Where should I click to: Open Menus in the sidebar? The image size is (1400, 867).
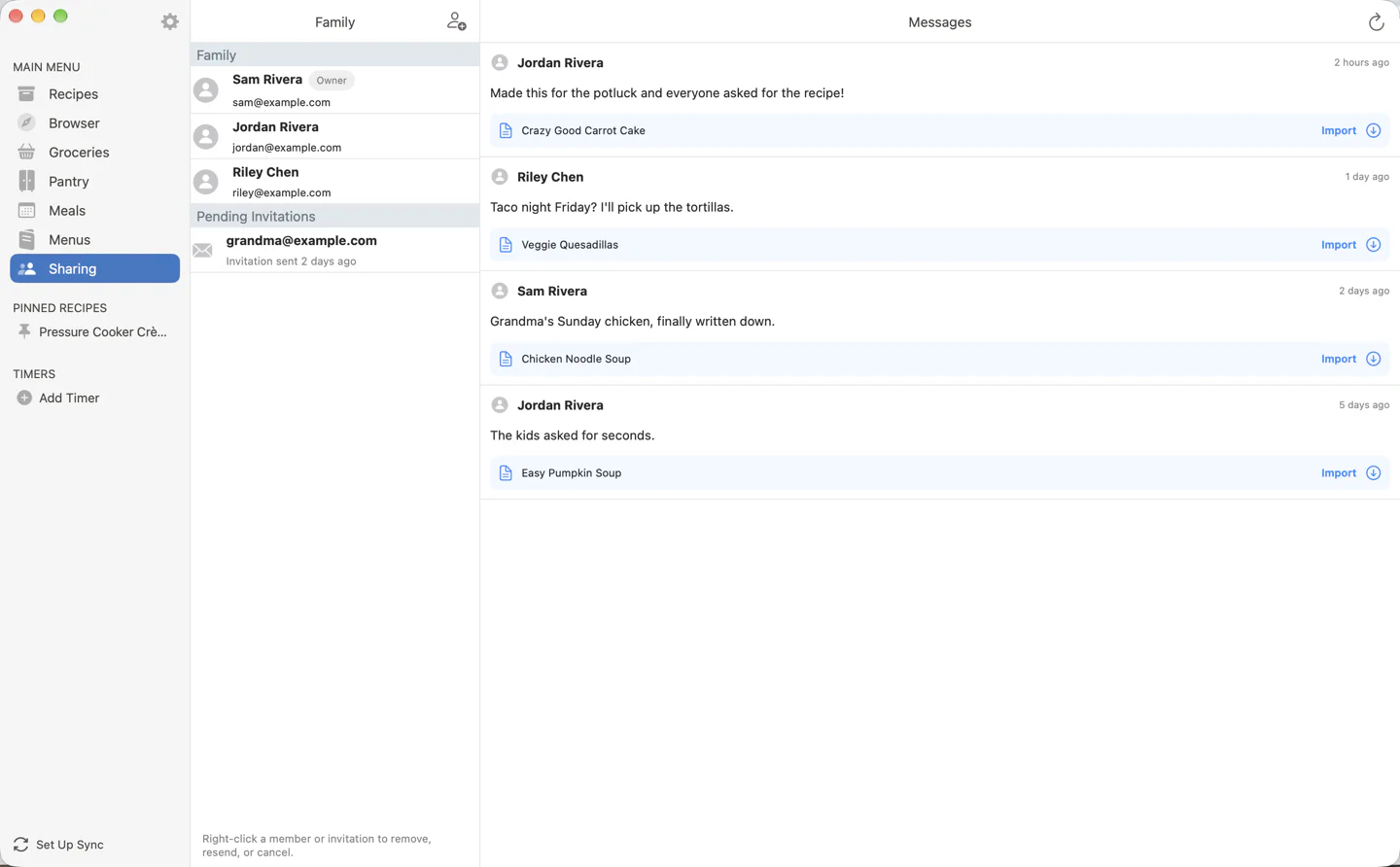point(94,240)
